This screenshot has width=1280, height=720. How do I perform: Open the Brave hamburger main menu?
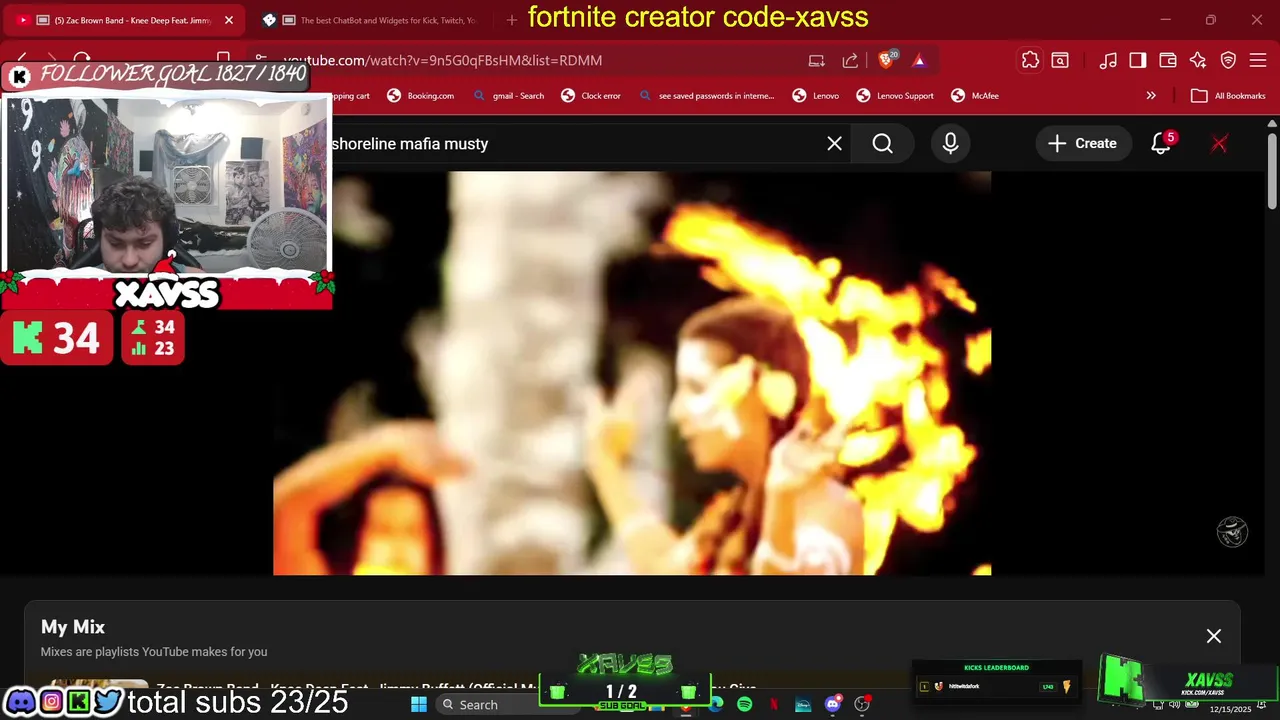click(1258, 60)
